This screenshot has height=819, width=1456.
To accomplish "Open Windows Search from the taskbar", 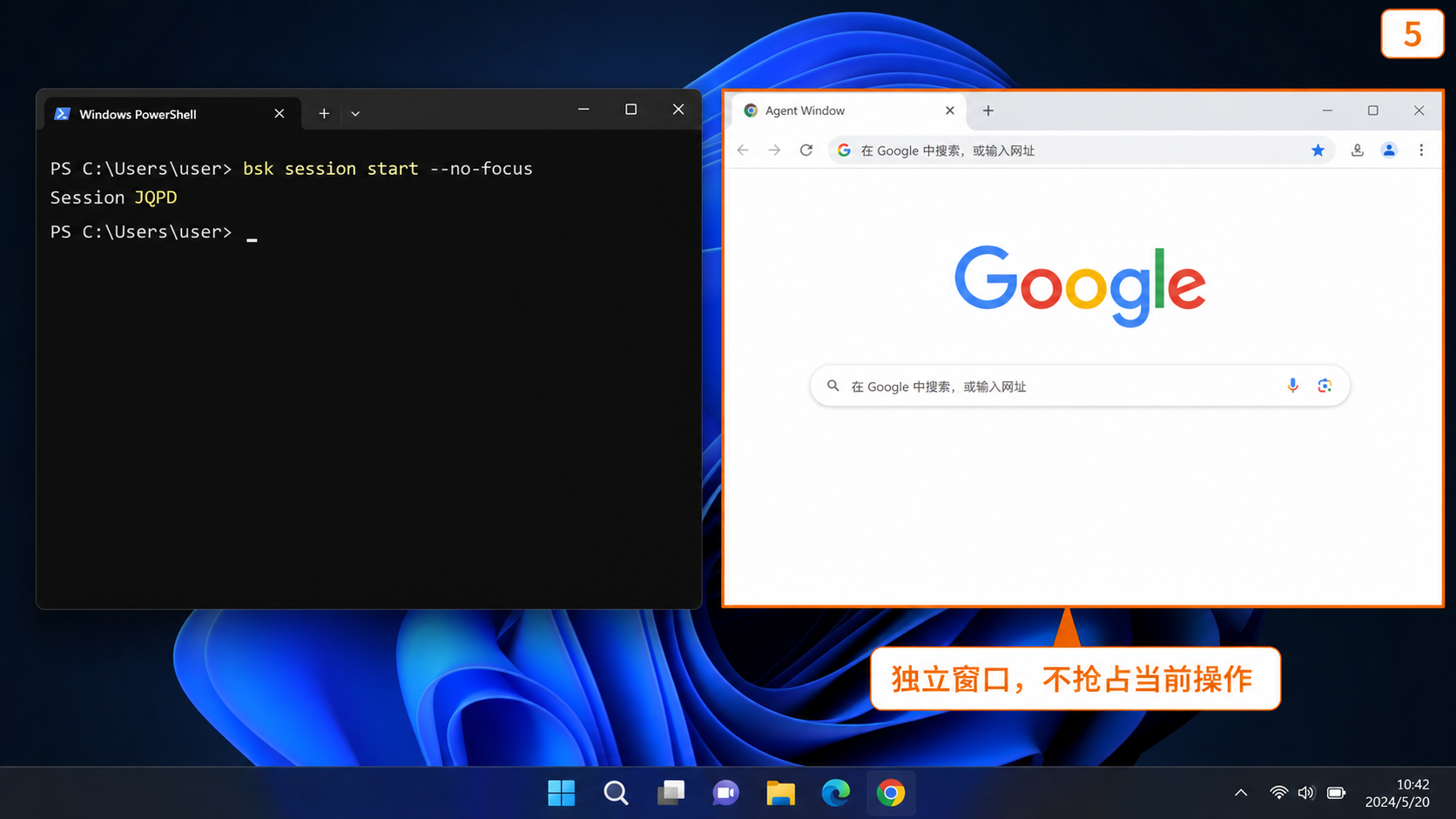I will (x=617, y=793).
